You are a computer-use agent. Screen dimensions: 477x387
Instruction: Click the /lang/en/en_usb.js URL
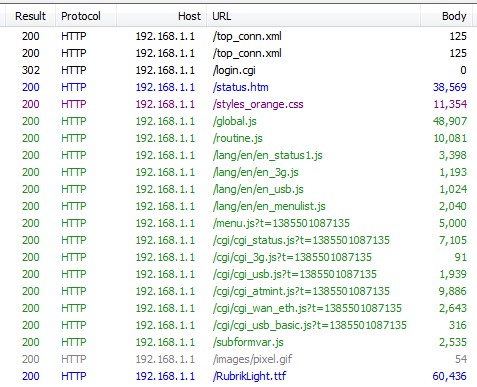coord(258,189)
